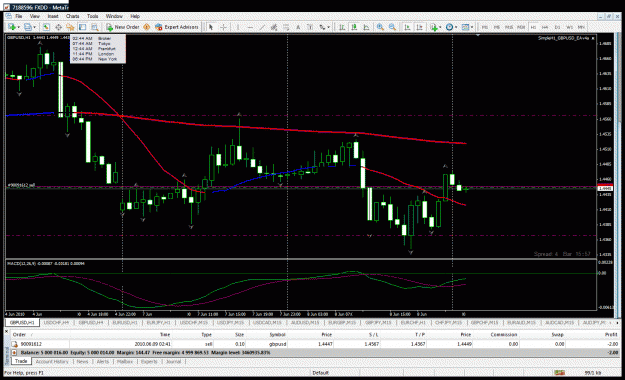
Task: Open the Indicators list icon
Action: point(434,27)
